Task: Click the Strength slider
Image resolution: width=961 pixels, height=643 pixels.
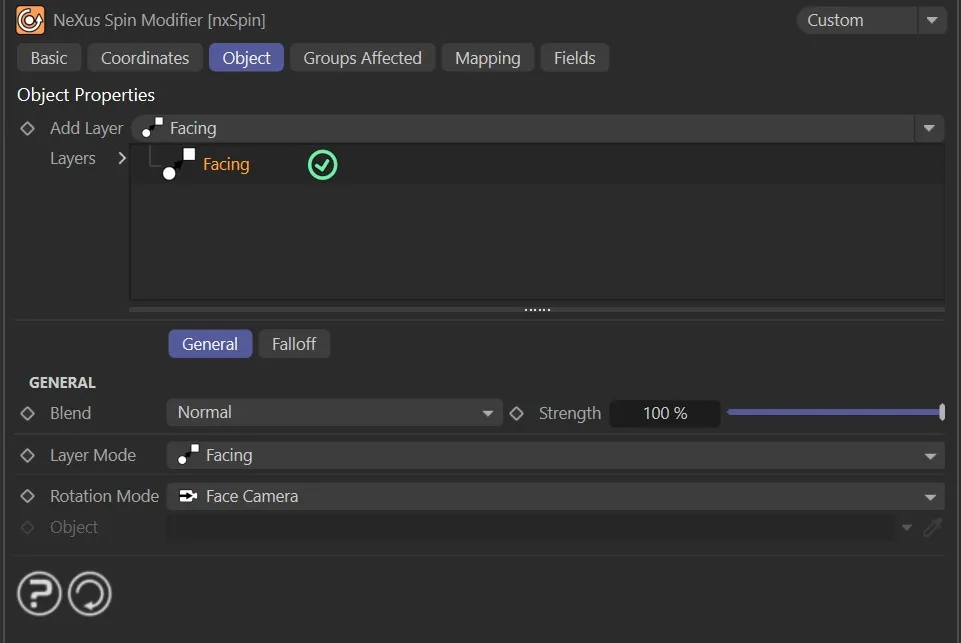Action: 836,412
